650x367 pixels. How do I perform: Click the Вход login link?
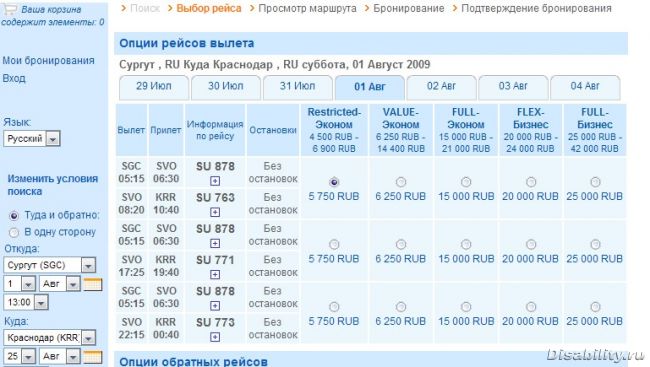[14, 78]
